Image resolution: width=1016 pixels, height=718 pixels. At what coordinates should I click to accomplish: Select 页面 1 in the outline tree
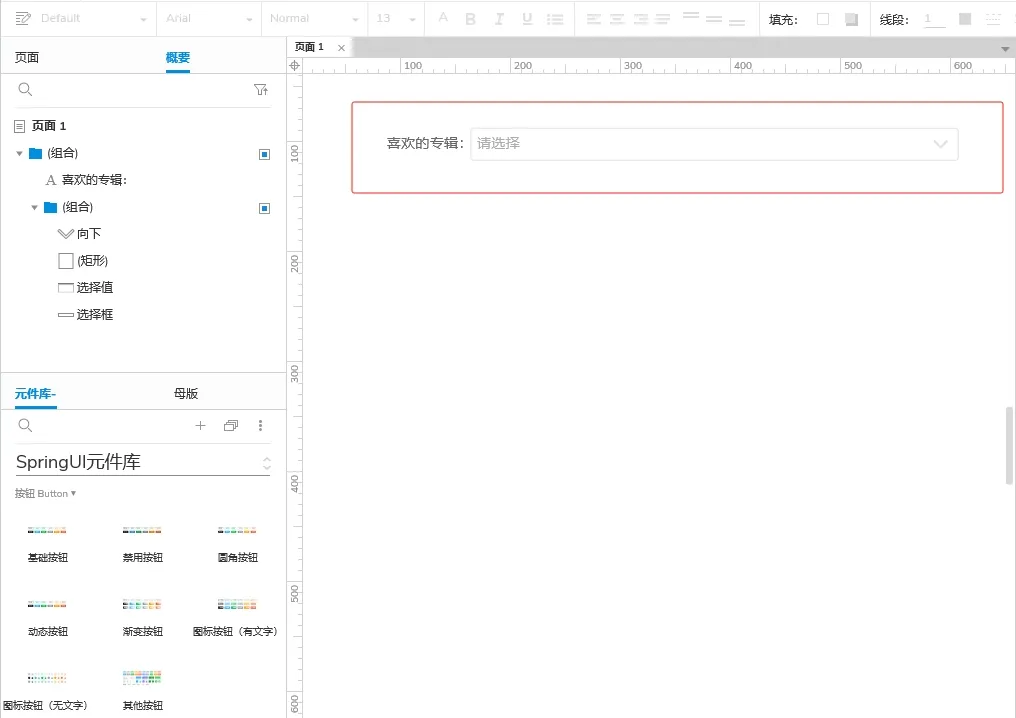click(49, 126)
